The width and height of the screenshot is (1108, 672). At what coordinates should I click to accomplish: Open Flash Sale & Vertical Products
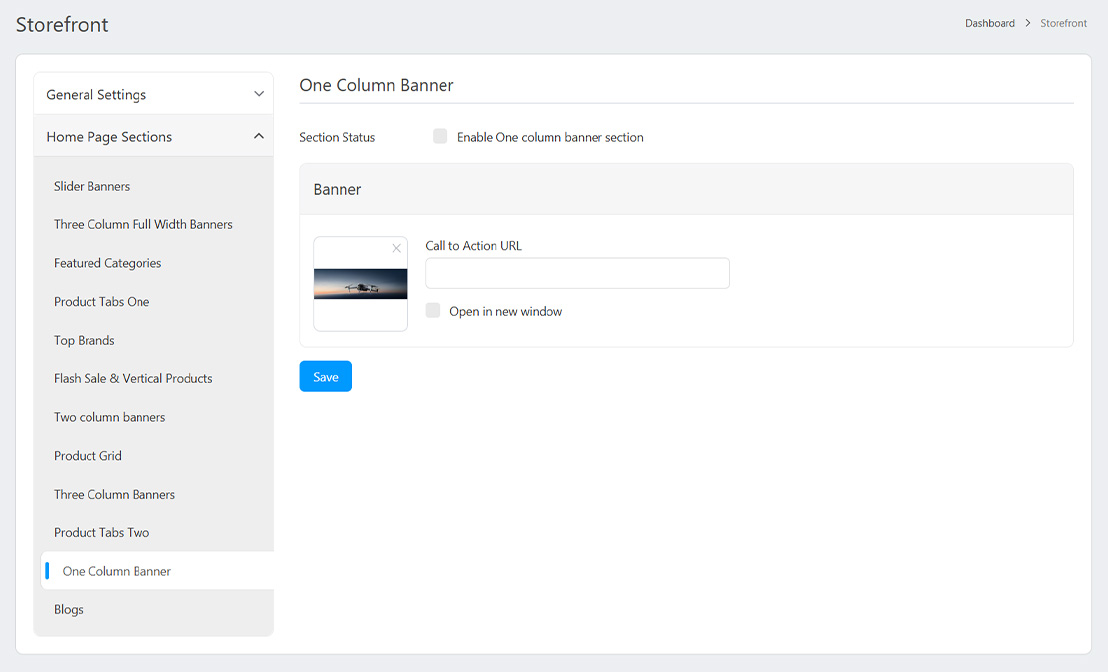(x=133, y=378)
